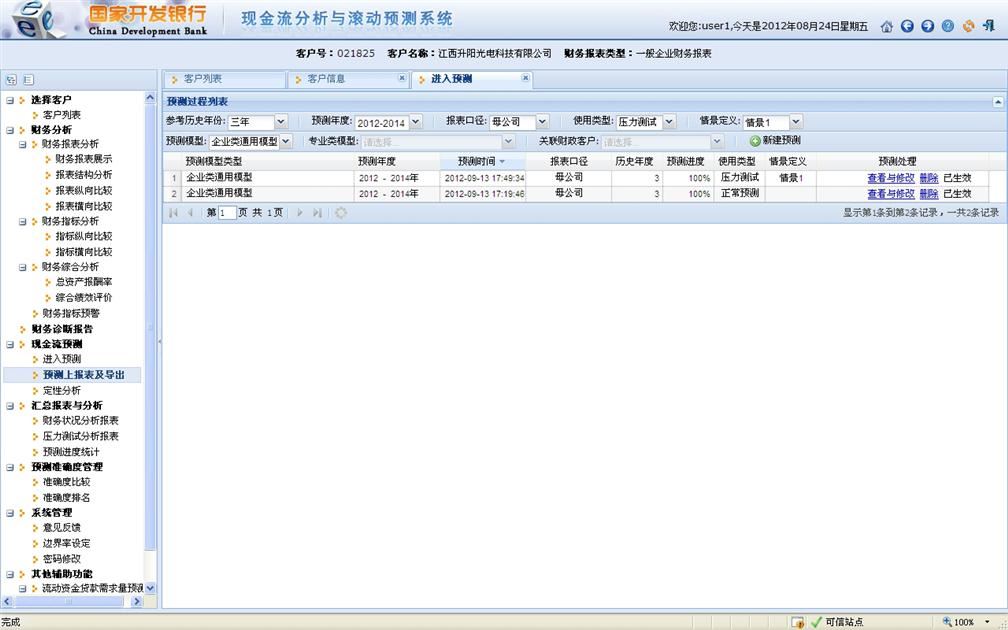Click the IE security icon in status bar
The image size is (1008, 630).
pos(798,622)
